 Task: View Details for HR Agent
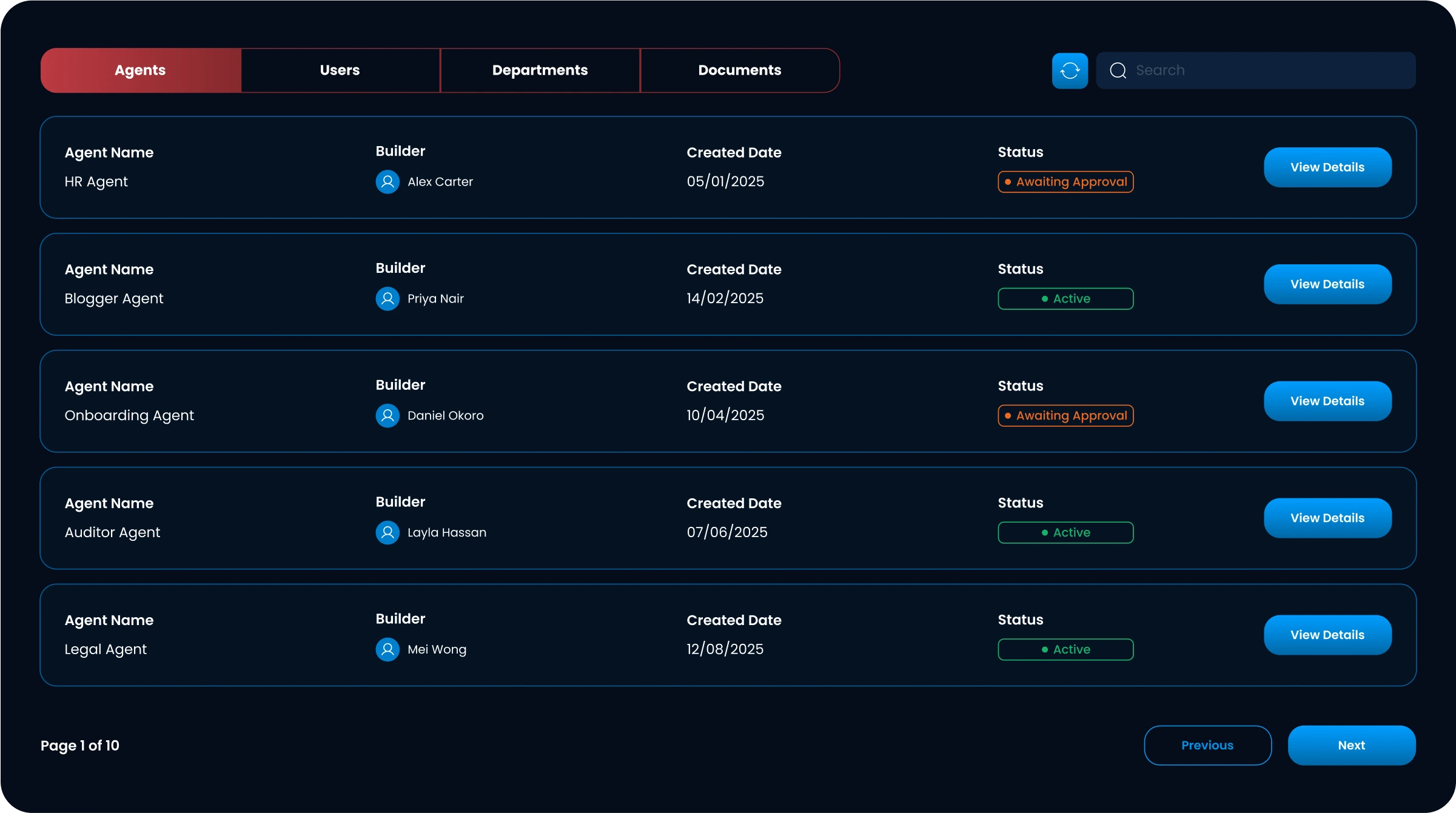(1327, 167)
